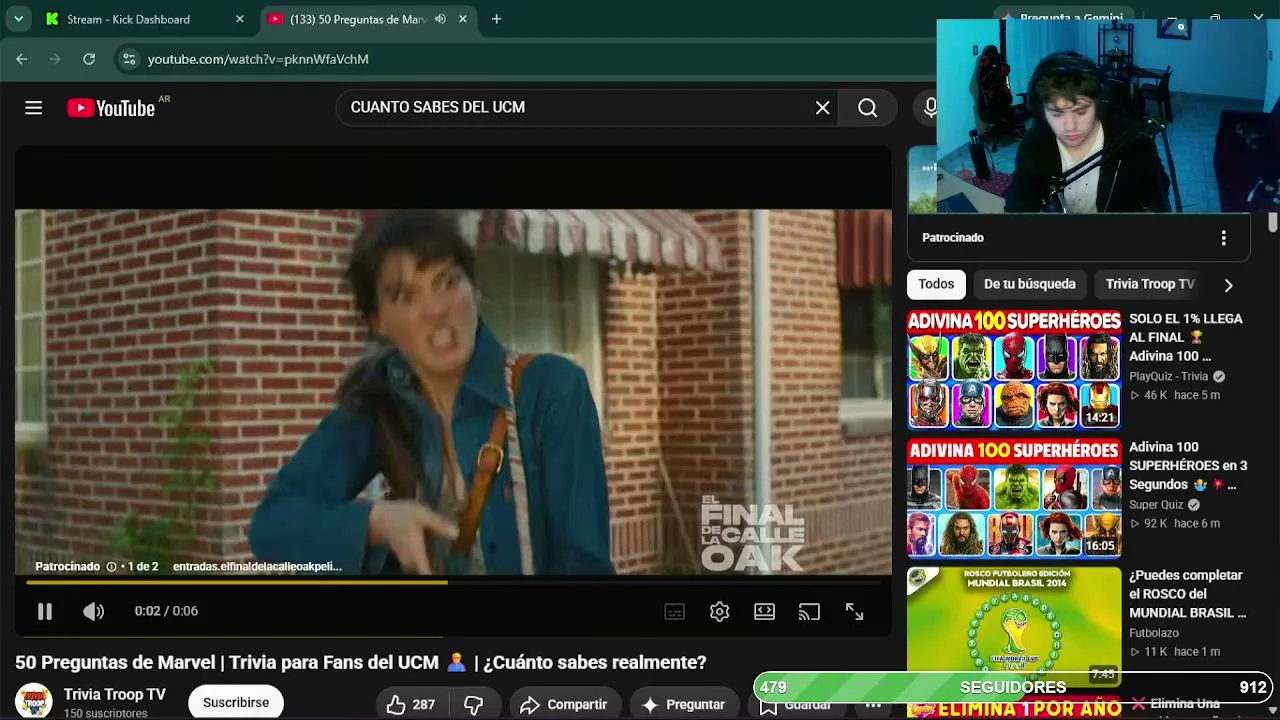Viewport: 1280px width, 720px height.
Task: Select the Trivia Troop TV filter chip
Action: click(1150, 284)
